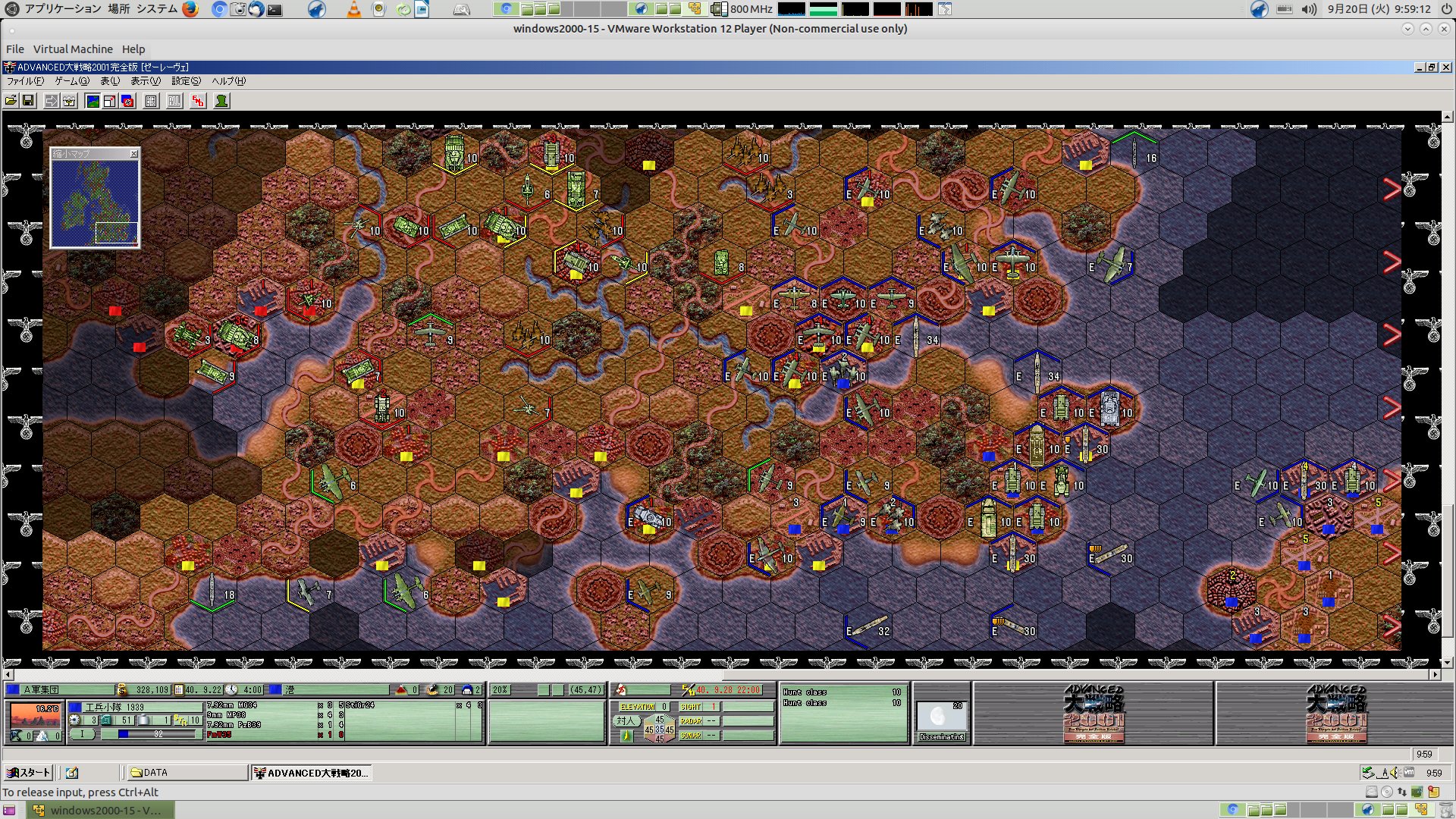Click the down arrow of vertical map scrollbar

tap(1448, 662)
